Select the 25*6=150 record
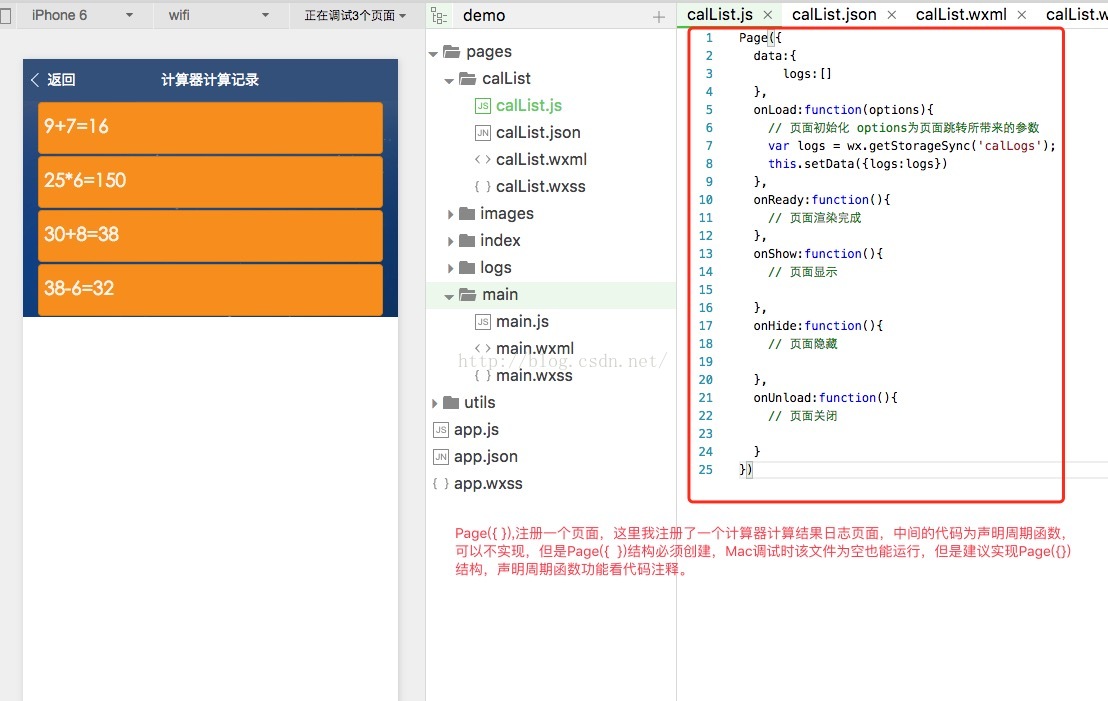This screenshot has height=701, width=1108. pos(210,181)
